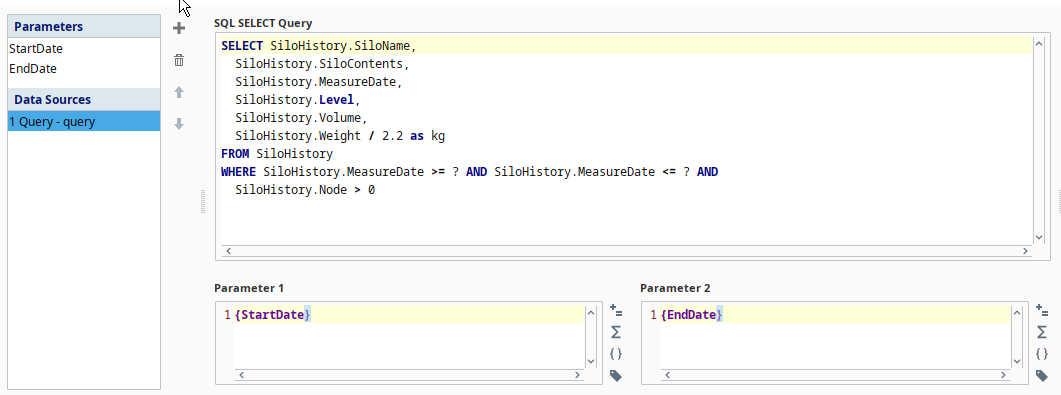Click the 'FROM SiloHistory' query line
The width and height of the screenshot is (1061, 395).
(277, 154)
